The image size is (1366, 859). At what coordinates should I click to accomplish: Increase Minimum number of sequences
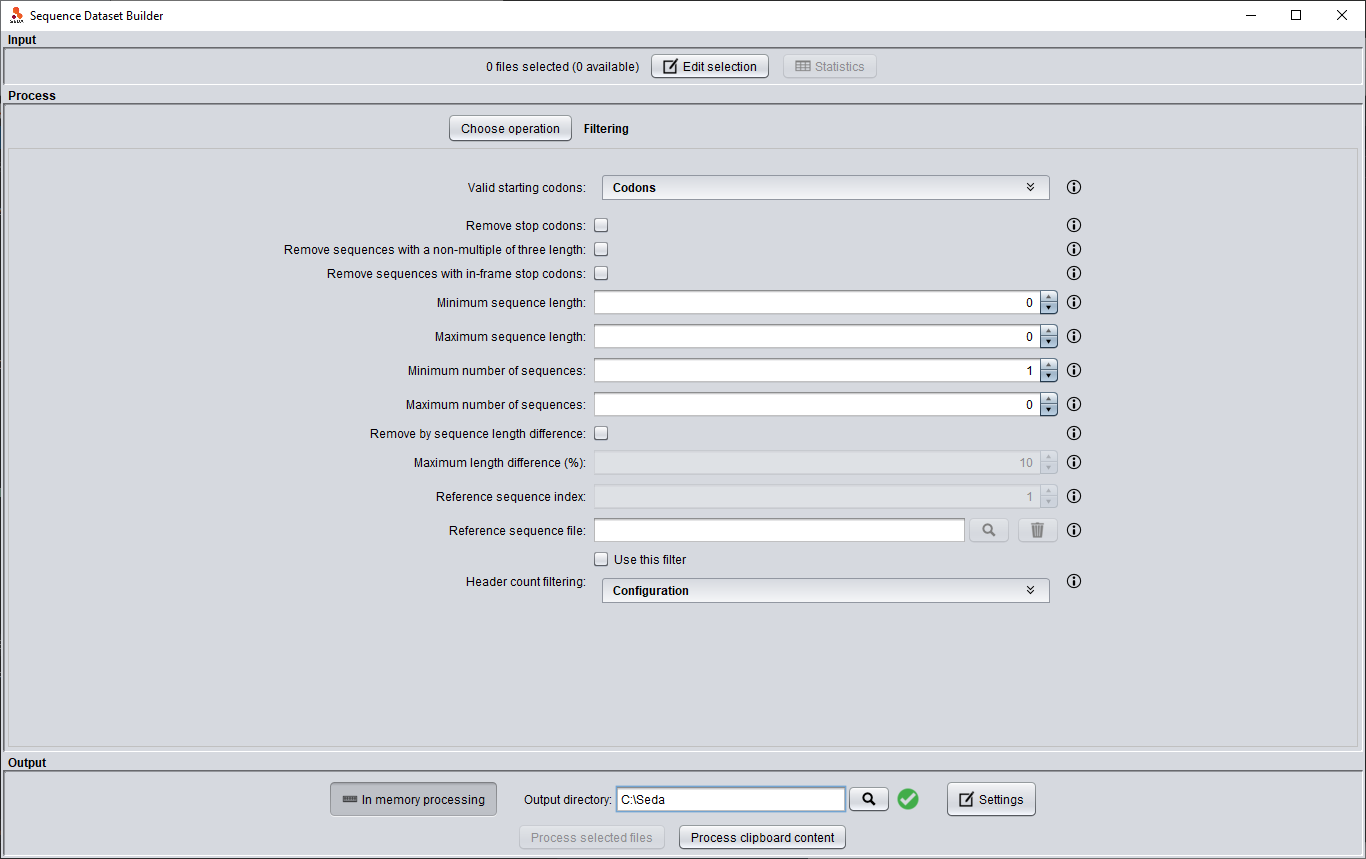pos(1048,365)
